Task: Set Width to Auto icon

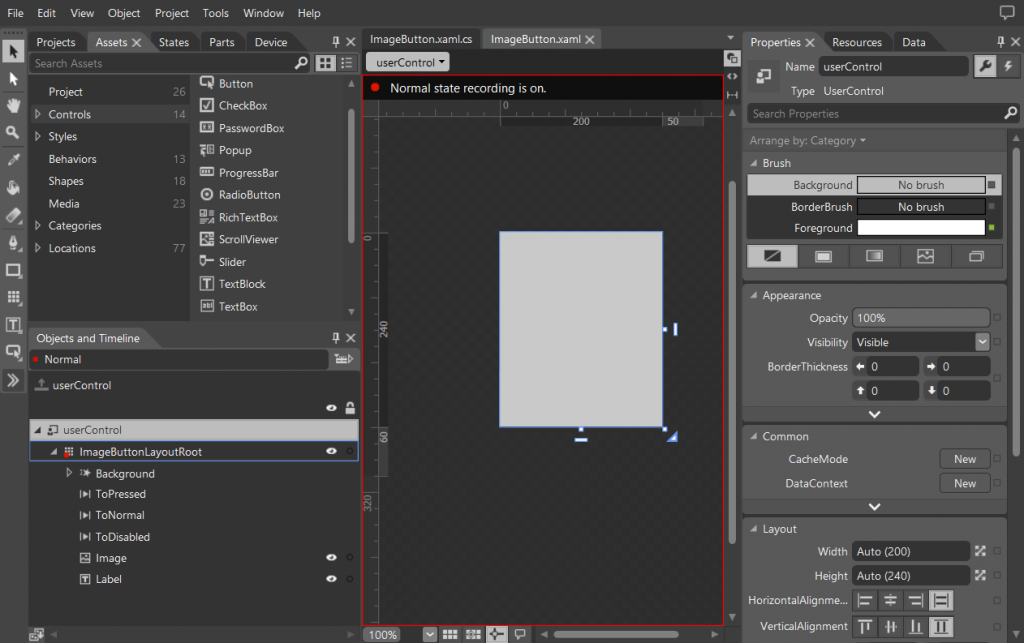Action: point(980,551)
